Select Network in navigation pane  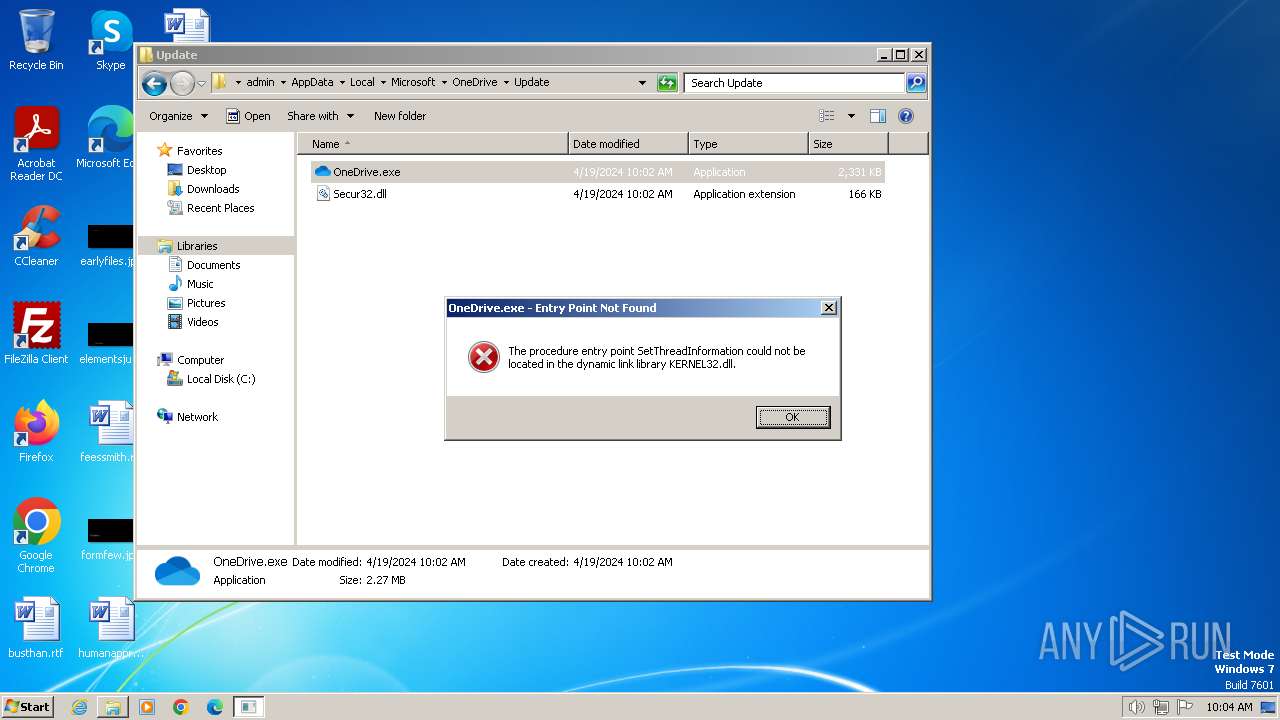click(197, 417)
